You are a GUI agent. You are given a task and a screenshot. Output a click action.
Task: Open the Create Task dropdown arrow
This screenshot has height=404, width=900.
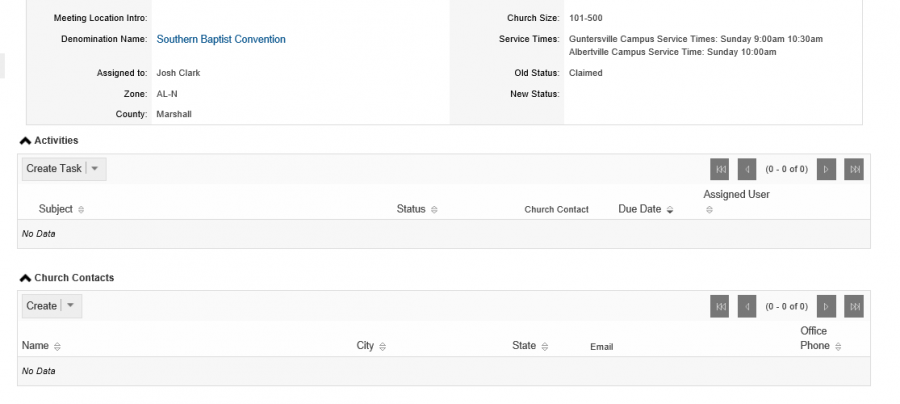[x=95, y=169]
